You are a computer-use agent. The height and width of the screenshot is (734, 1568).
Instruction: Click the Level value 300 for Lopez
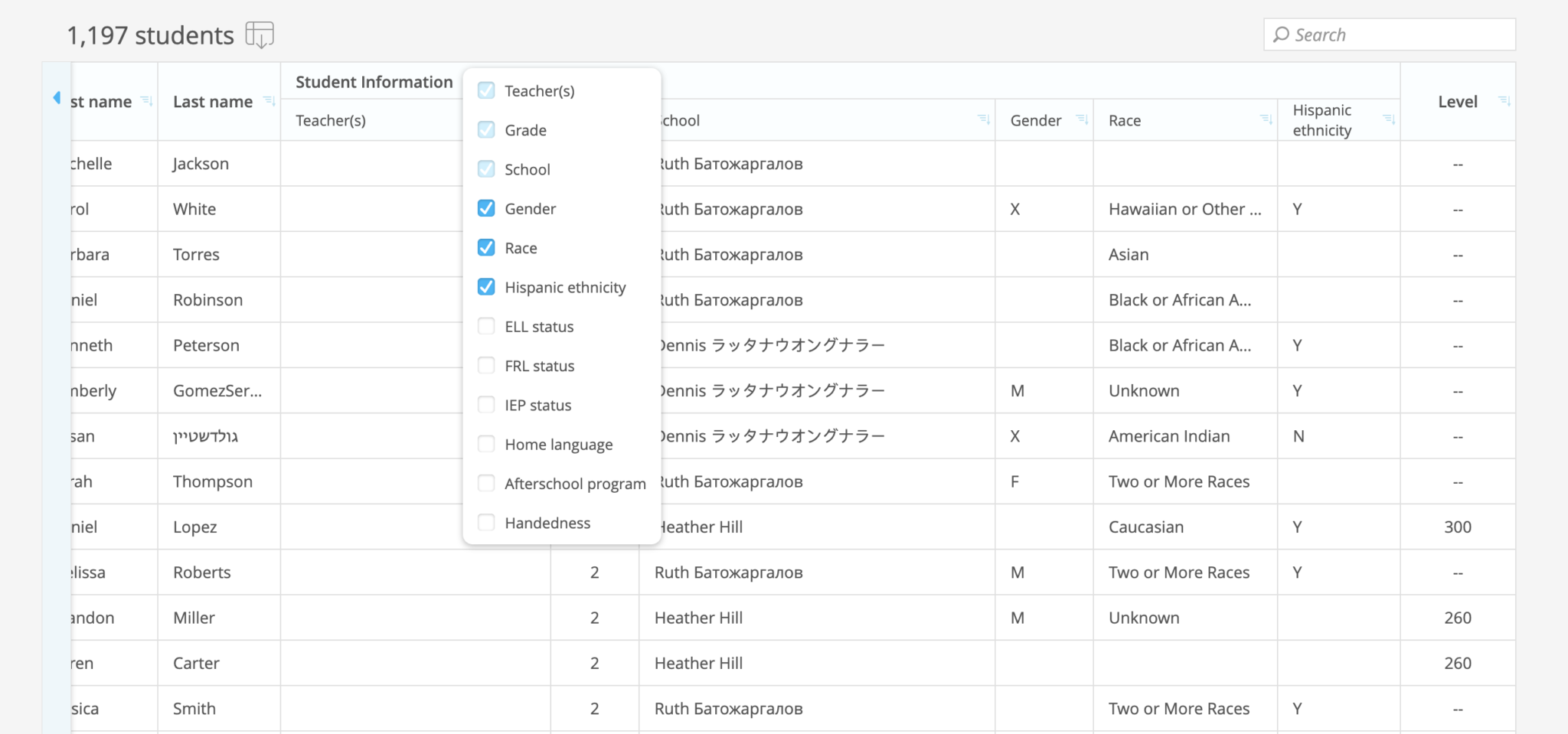pos(1457,527)
